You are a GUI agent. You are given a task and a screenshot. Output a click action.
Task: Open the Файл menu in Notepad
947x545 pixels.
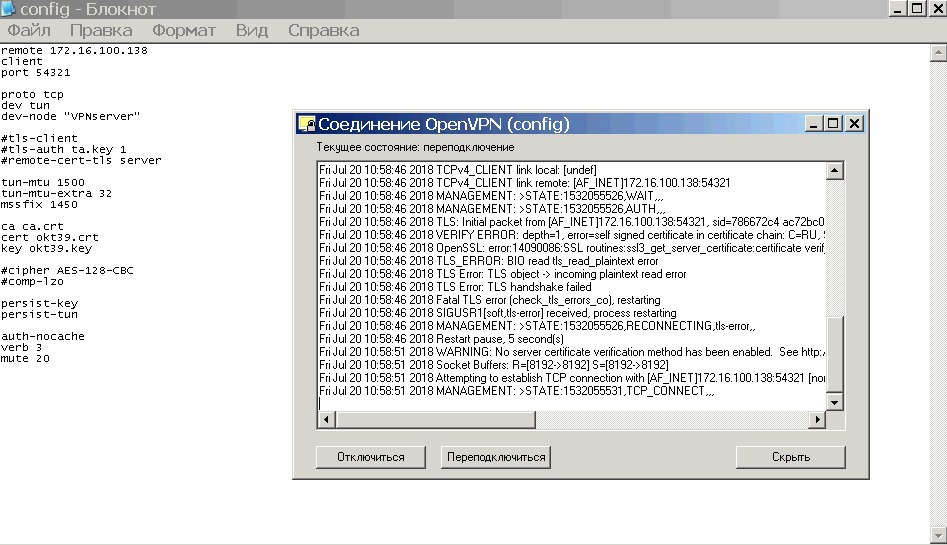[x=28, y=30]
